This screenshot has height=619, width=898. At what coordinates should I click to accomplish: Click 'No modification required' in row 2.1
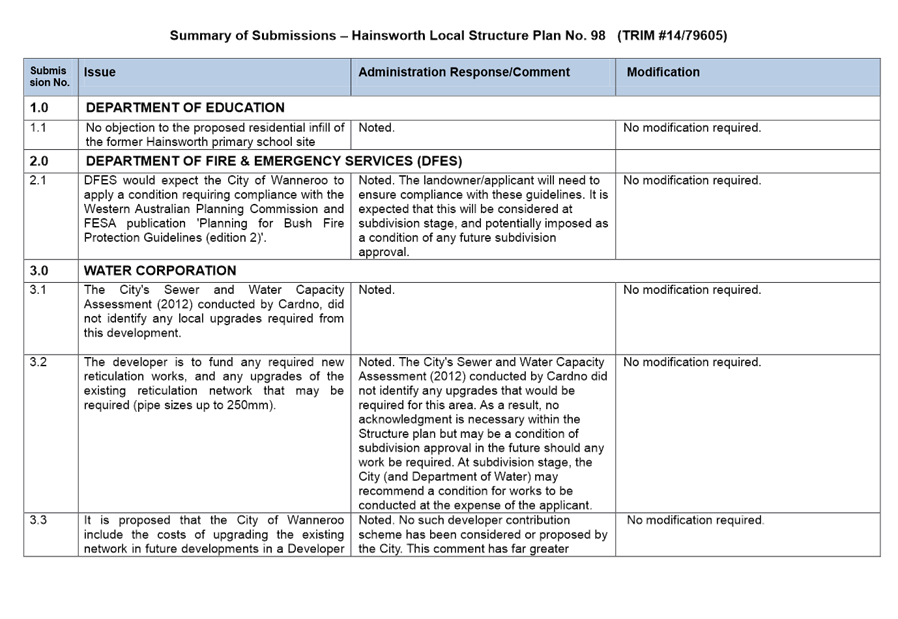click(691, 181)
